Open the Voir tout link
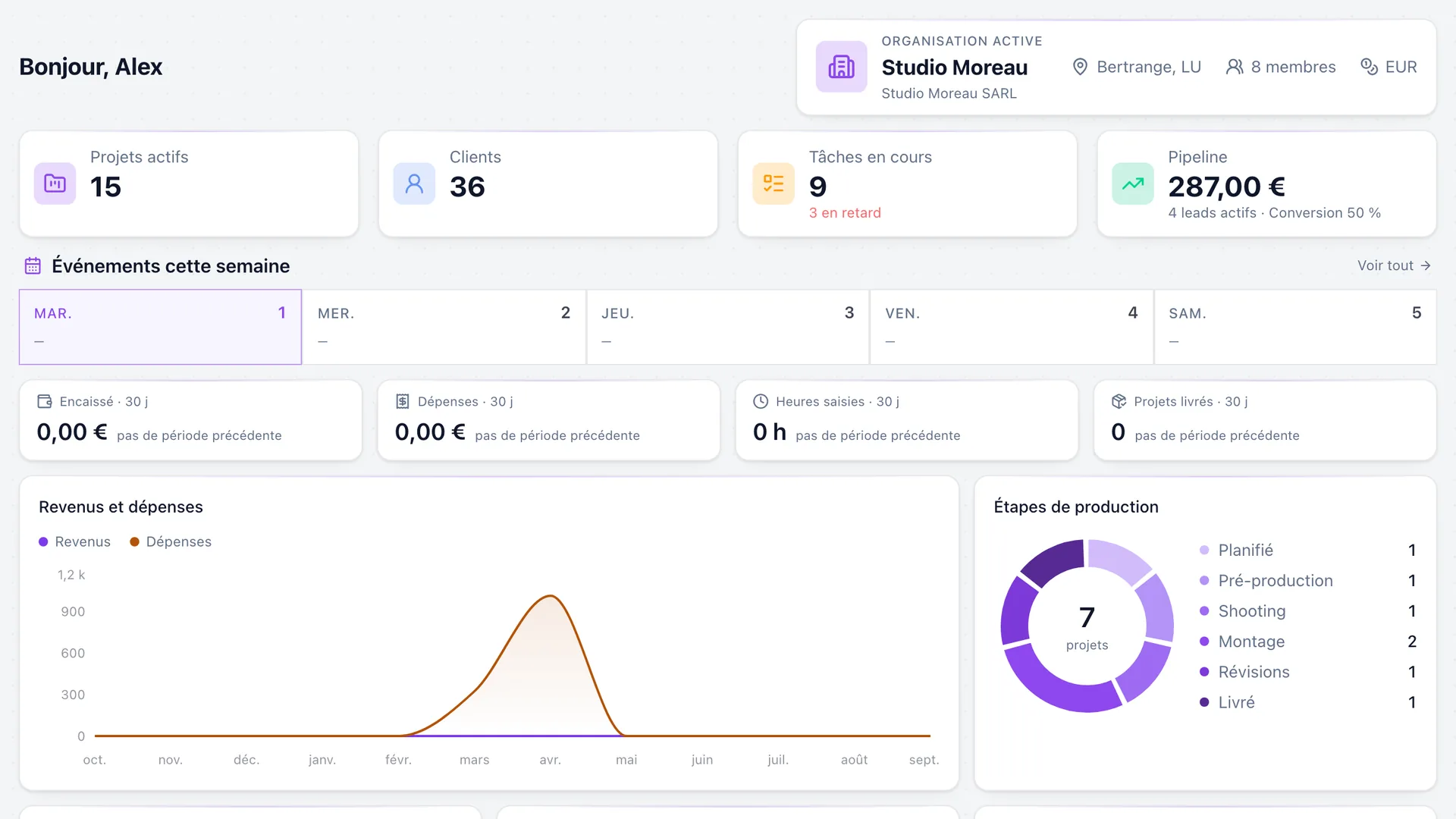 point(1394,265)
